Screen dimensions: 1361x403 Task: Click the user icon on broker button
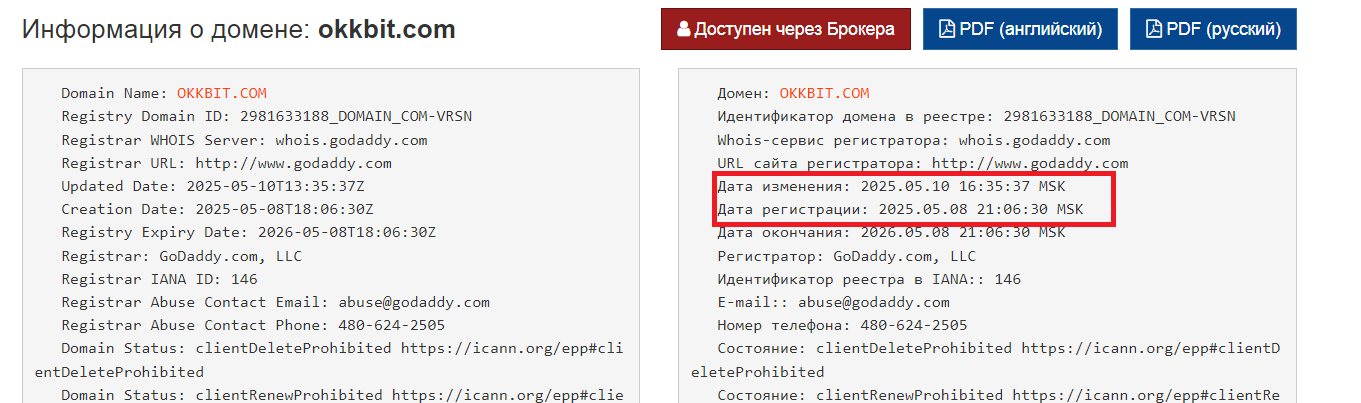tap(684, 29)
